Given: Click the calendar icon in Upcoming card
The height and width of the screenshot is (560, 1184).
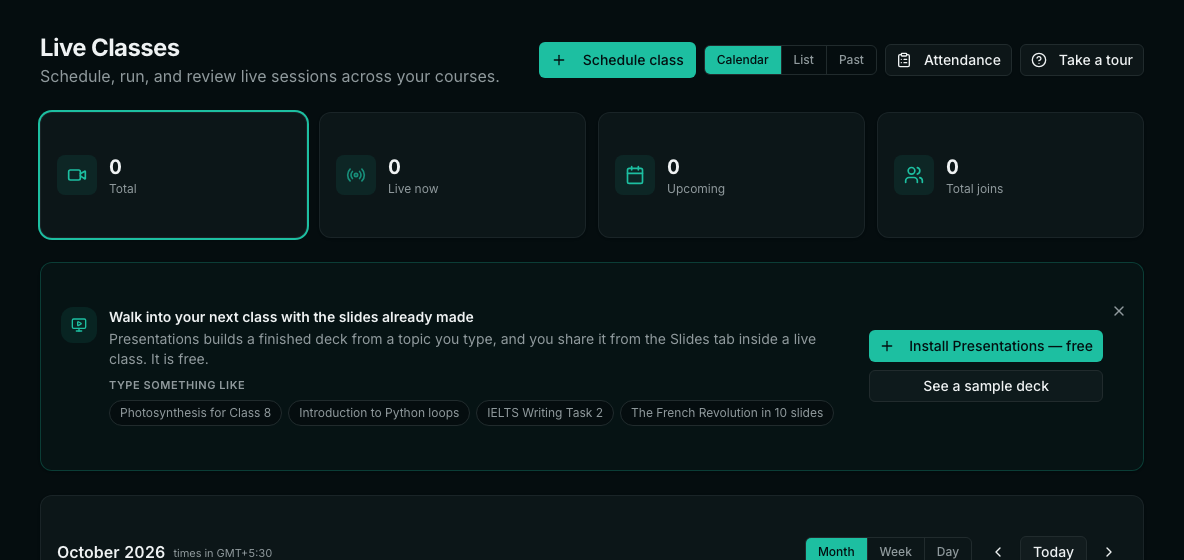Looking at the screenshot, I should coord(635,175).
